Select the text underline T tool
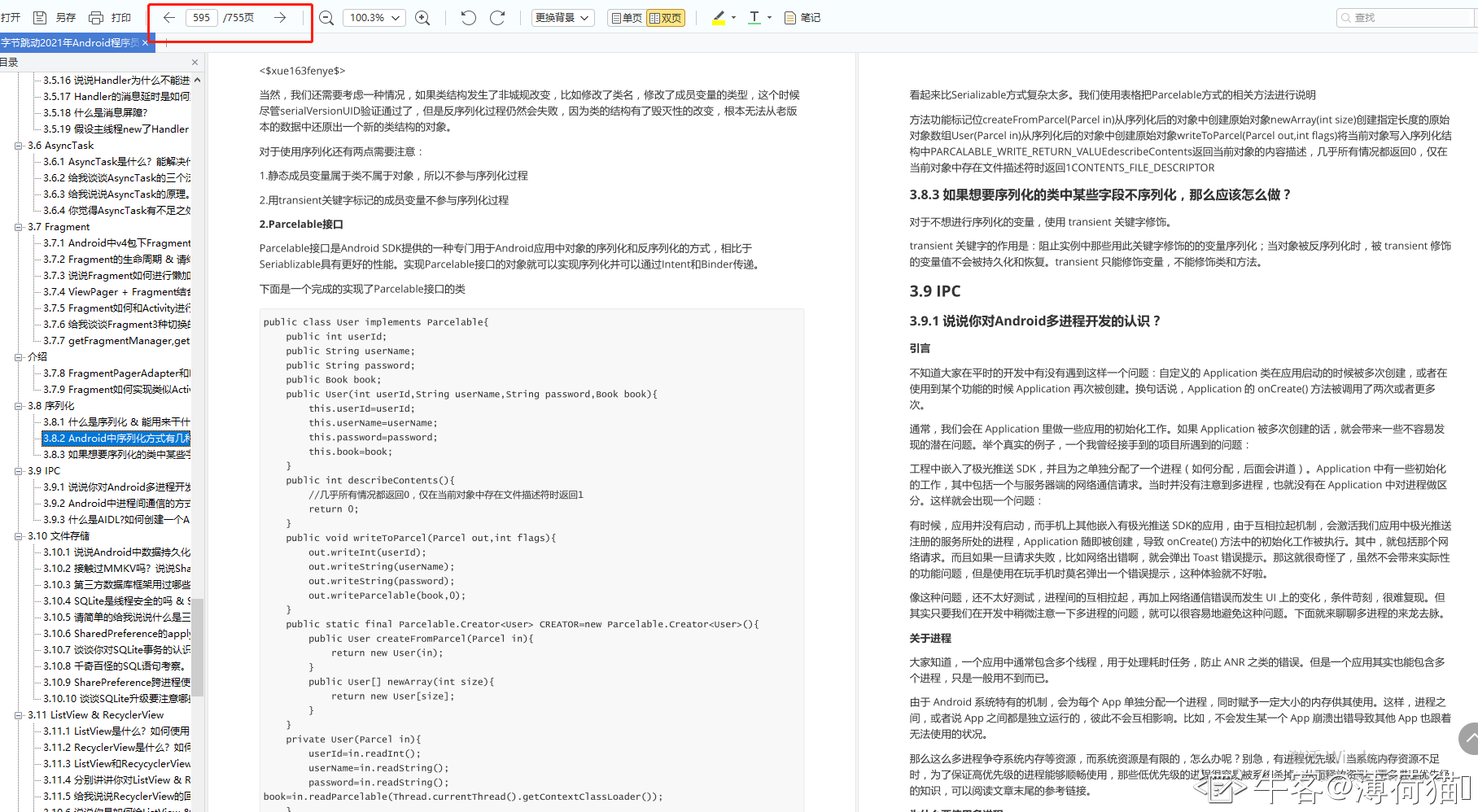The height and width of the screenshot is (812, 1478). point(754,18)
